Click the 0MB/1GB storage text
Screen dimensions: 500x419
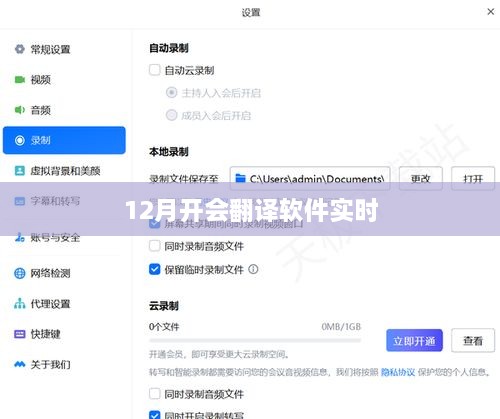point(341,327)
